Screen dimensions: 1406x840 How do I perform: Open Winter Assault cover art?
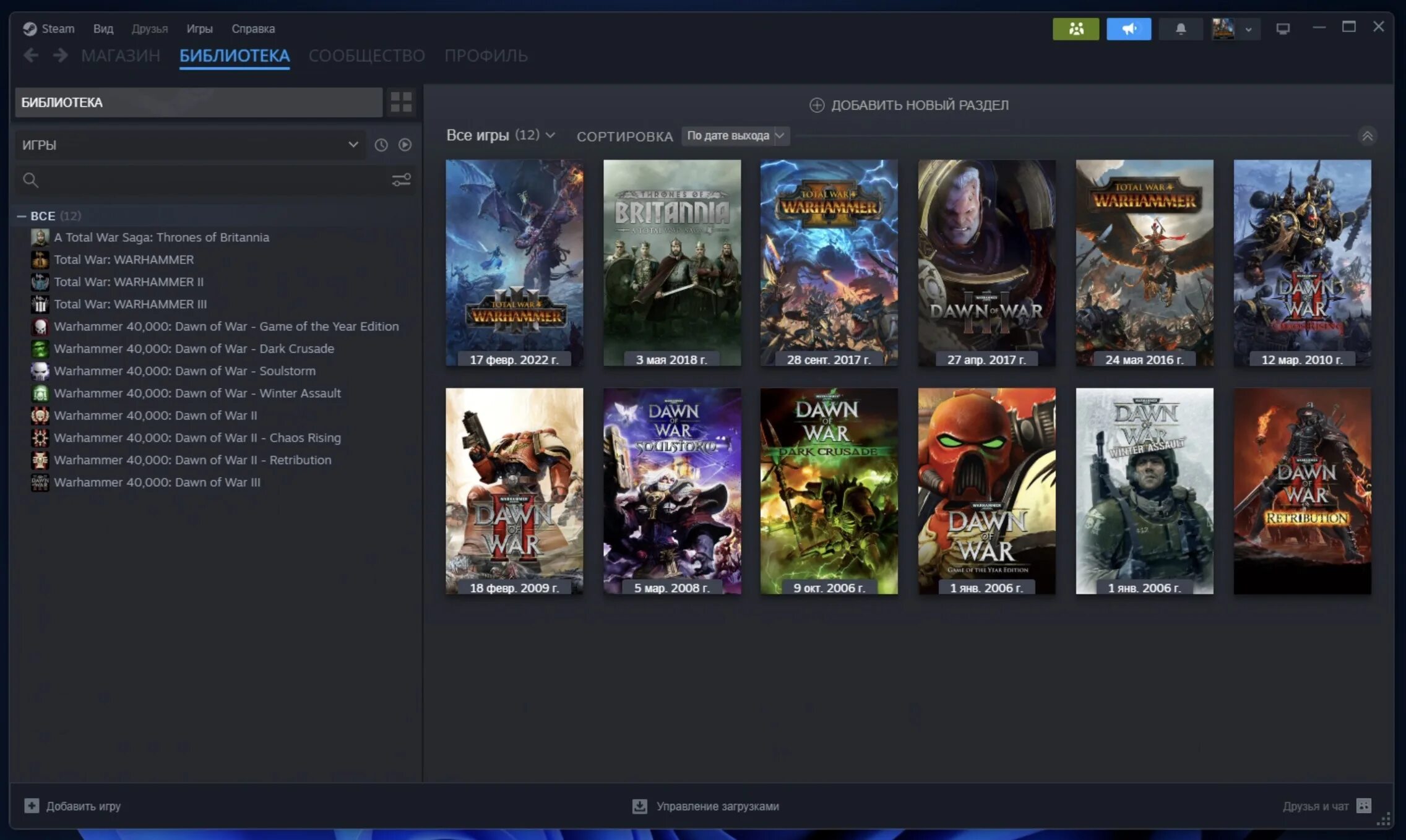tap(1145, 491)
